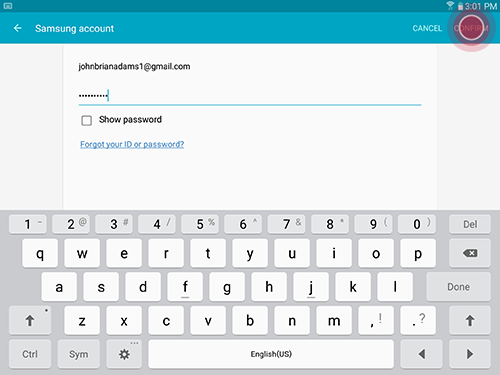The height and width of the screenshot is (375, 500).
Task: Tap the backspace key on keyboard
Action: coord(470,253)
